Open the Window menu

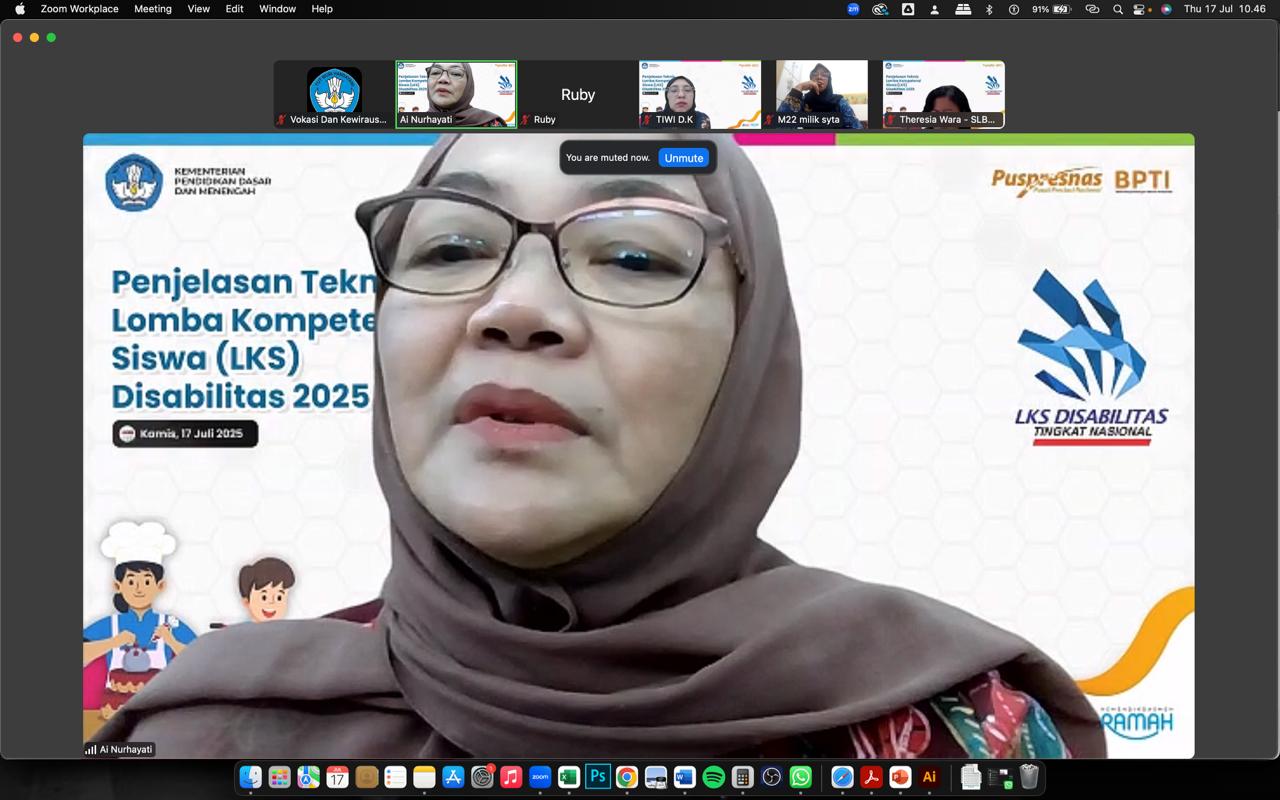277,9
